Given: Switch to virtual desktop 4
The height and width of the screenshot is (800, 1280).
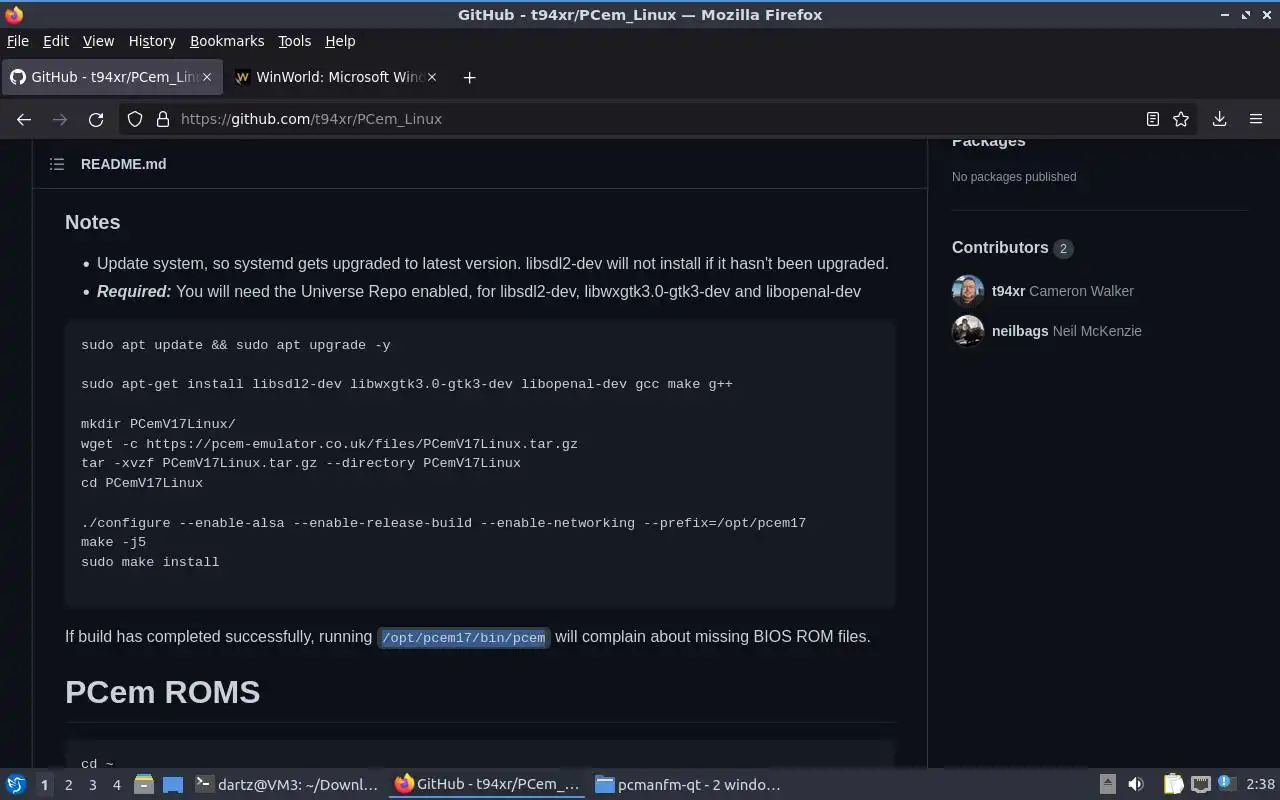Looking at the screenshot, I should 116,785.
